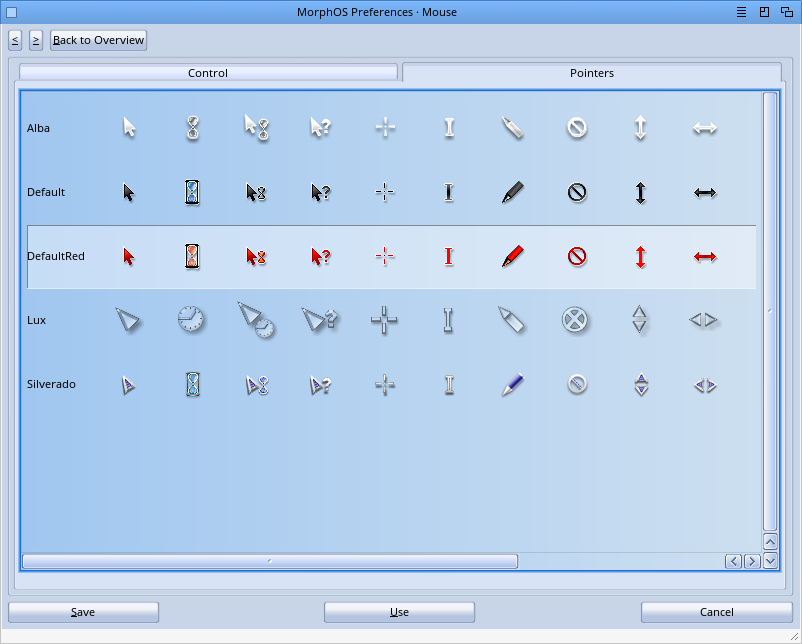The height and width of the screenshot is (644, 802).
Task: Click the scroll right arrow button
Action: (x=752, y=561)
